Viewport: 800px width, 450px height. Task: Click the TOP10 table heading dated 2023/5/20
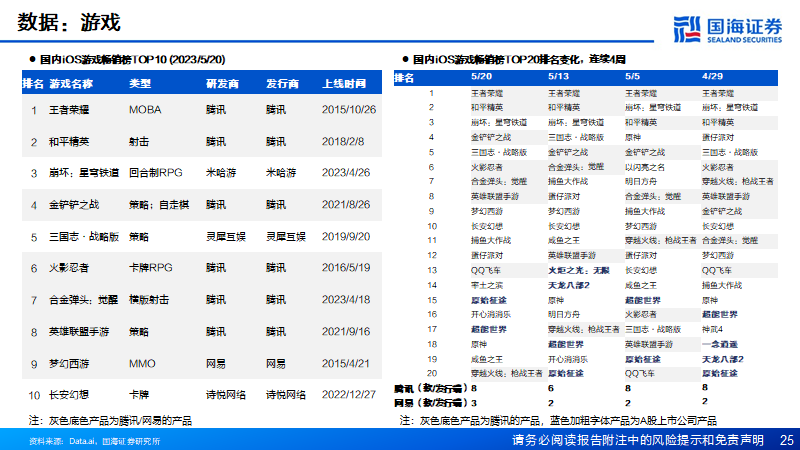click(132, 59)
